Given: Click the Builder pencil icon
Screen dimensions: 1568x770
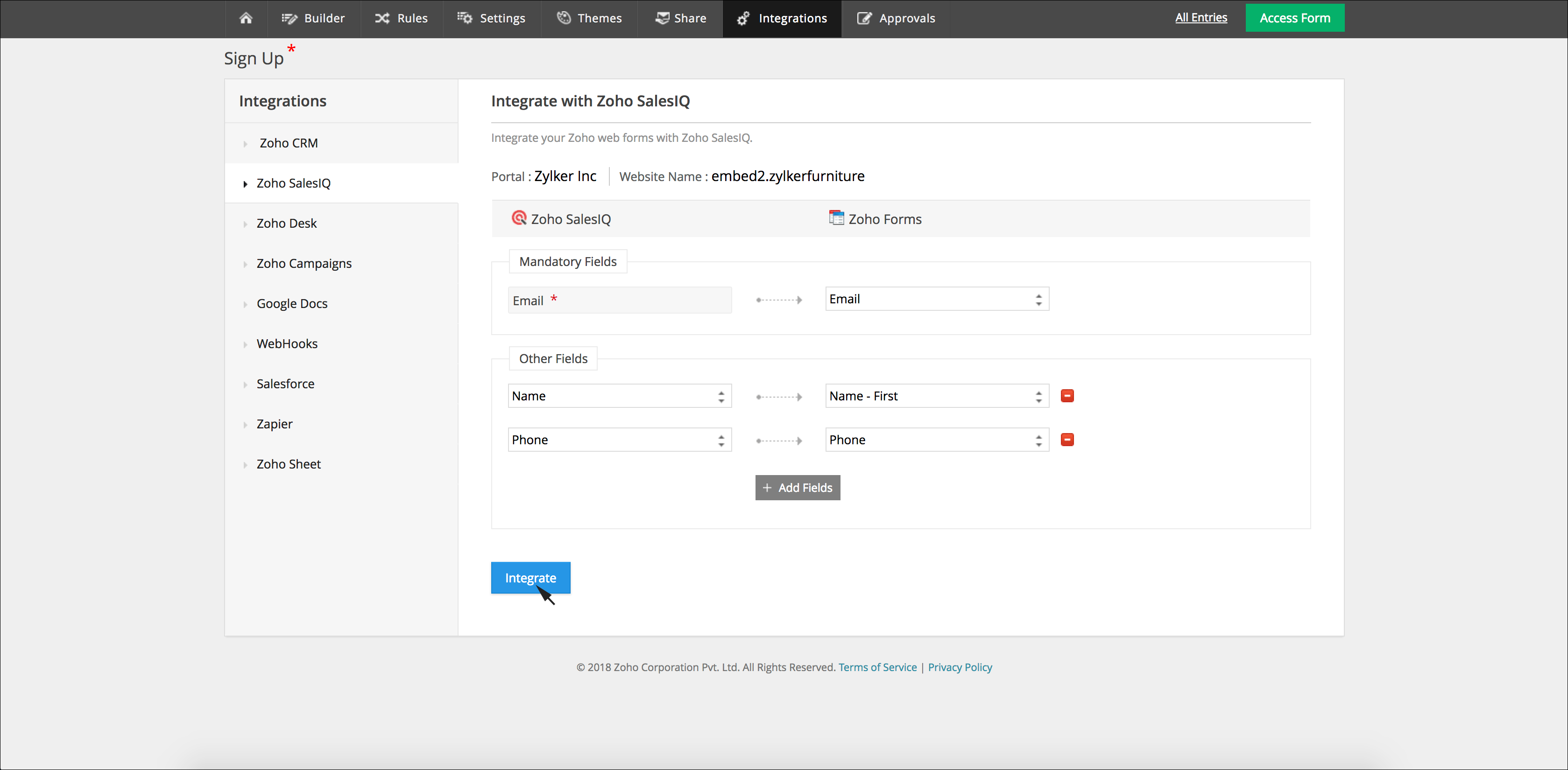Looking at the screenshot, I should (289, 18).
